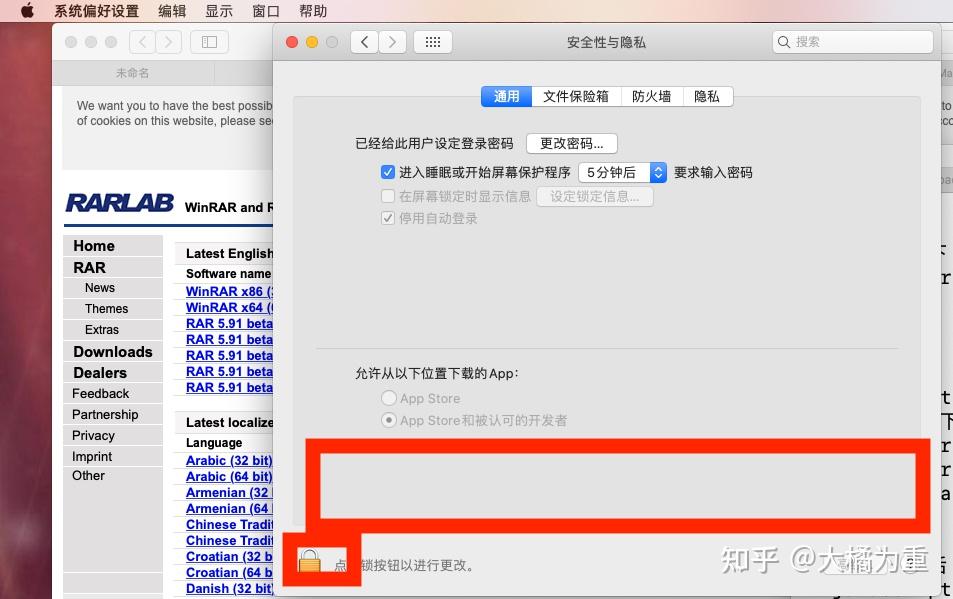
Task: Enable 在屏幕锁定时显示信息 checkbox
Action: click(388, 195)
